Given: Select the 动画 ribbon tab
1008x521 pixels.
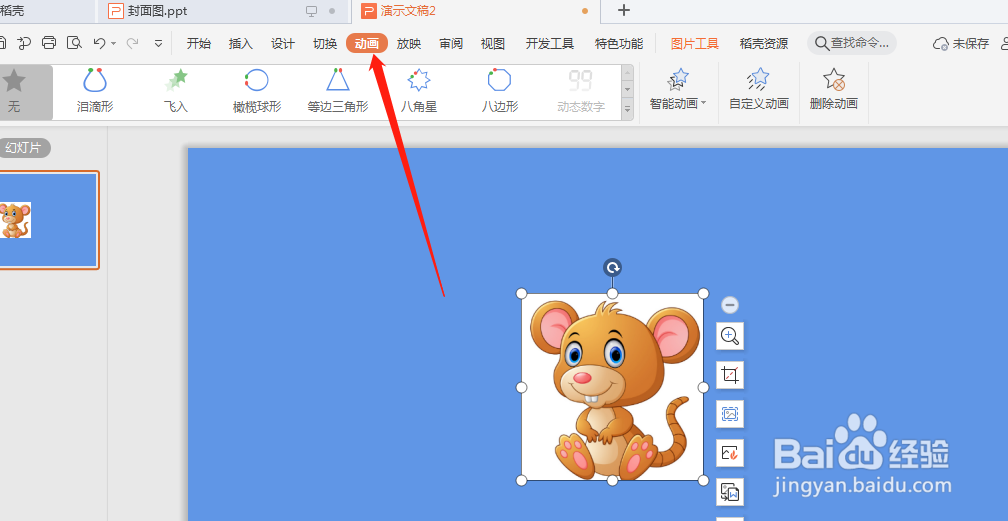Looking at the screenshot, I should tap(367, 44).
